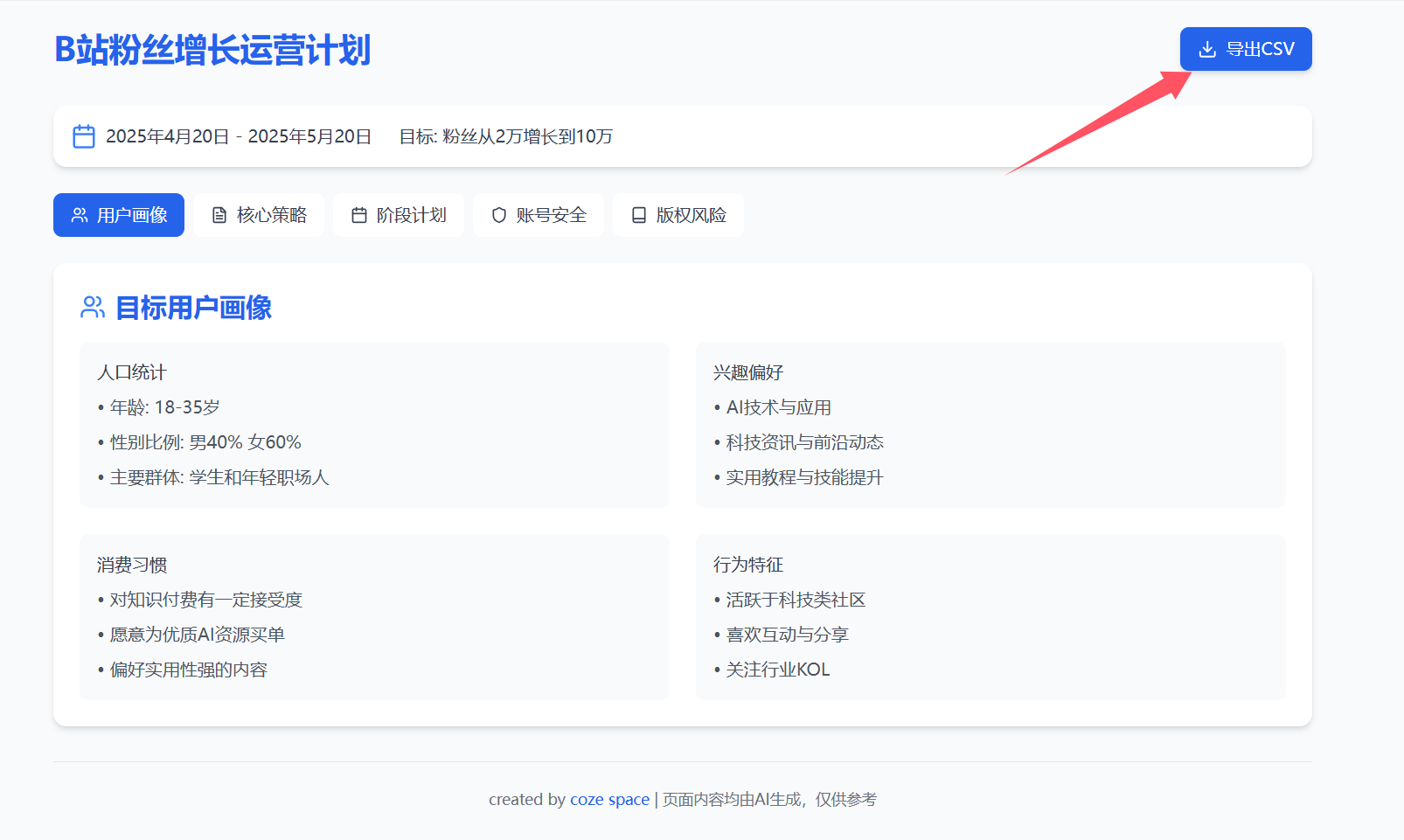Click the 人口统计 card

[x=374, y=425]
